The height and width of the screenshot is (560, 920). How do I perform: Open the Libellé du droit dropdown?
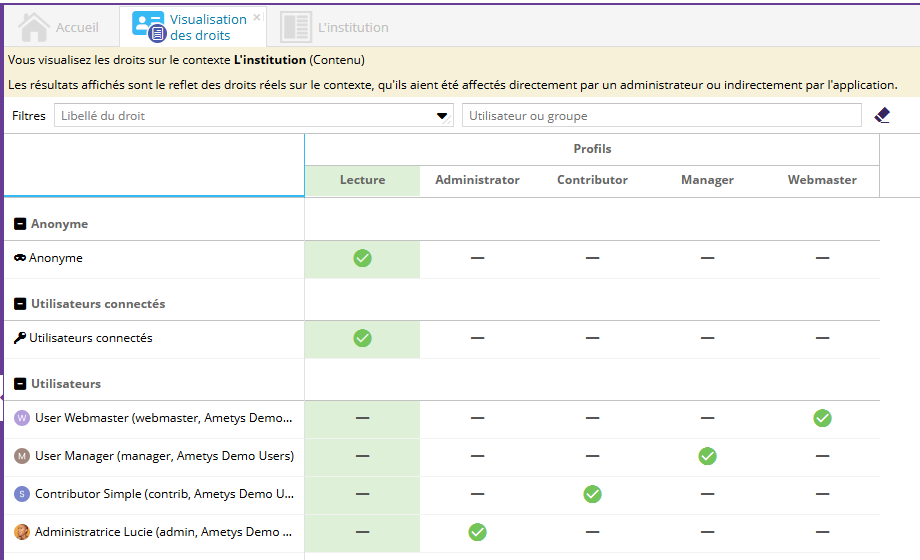tap(442, 116)
